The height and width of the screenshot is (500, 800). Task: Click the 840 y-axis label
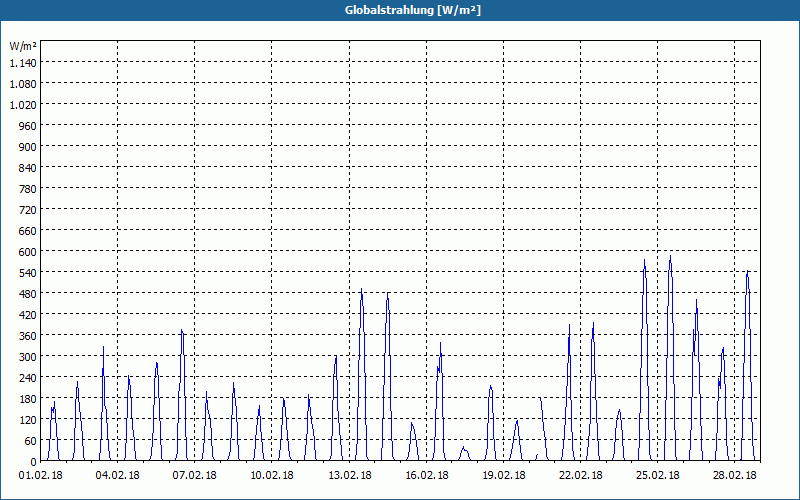pyautogui.click(x=28, y=167)
